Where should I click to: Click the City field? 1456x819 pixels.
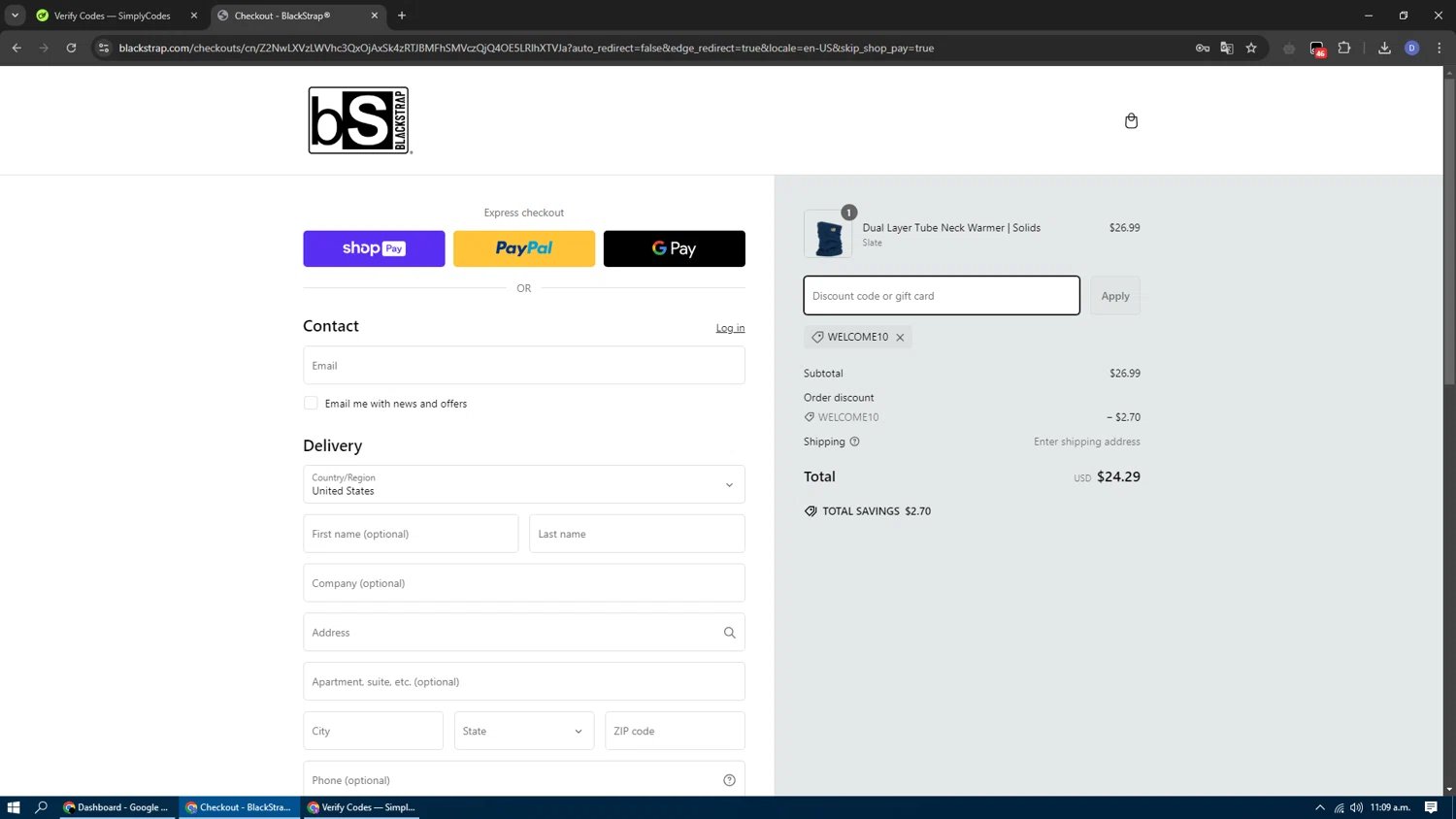click(373, 731)
